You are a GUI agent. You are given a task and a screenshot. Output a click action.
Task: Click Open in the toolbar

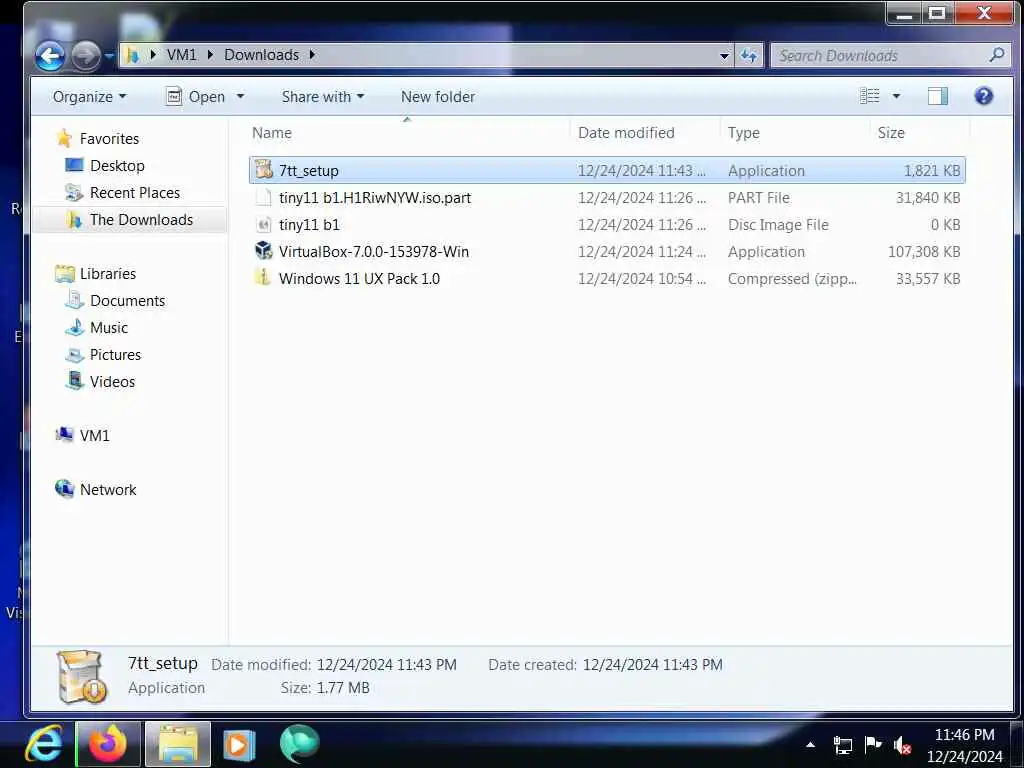coord(196,97)
